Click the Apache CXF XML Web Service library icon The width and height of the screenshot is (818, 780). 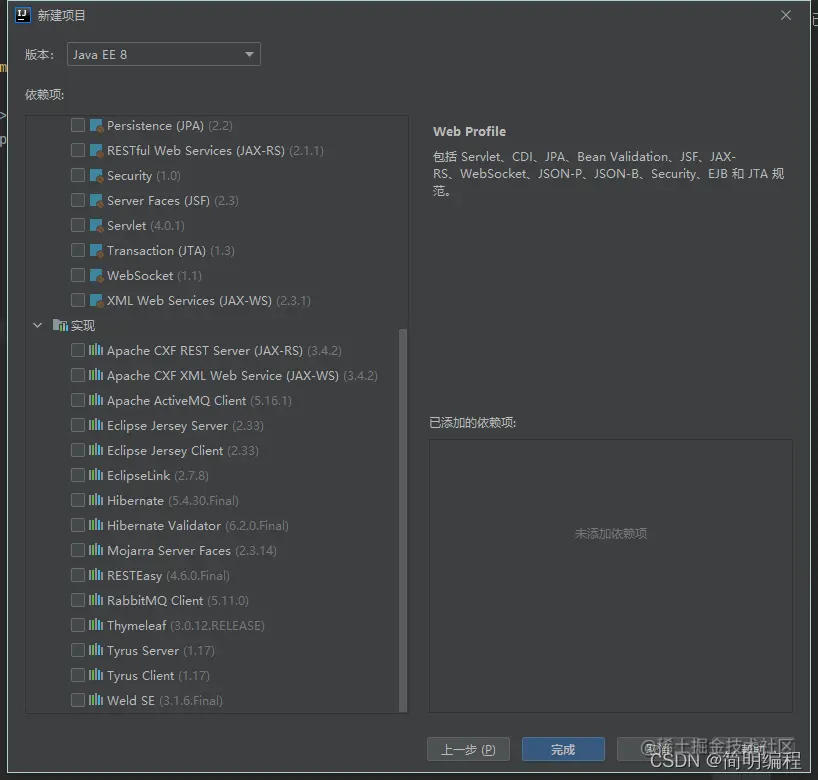pos(95,375)
